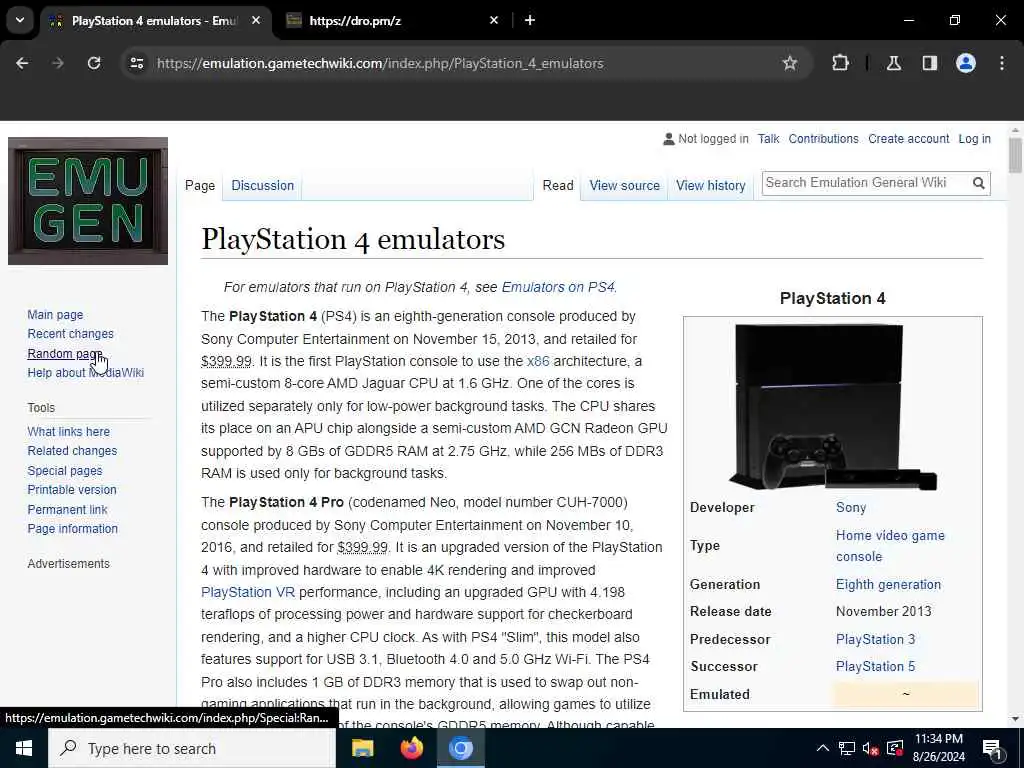1024x768 pixels.
Task: Open Page information link
Action: point(72,529)
